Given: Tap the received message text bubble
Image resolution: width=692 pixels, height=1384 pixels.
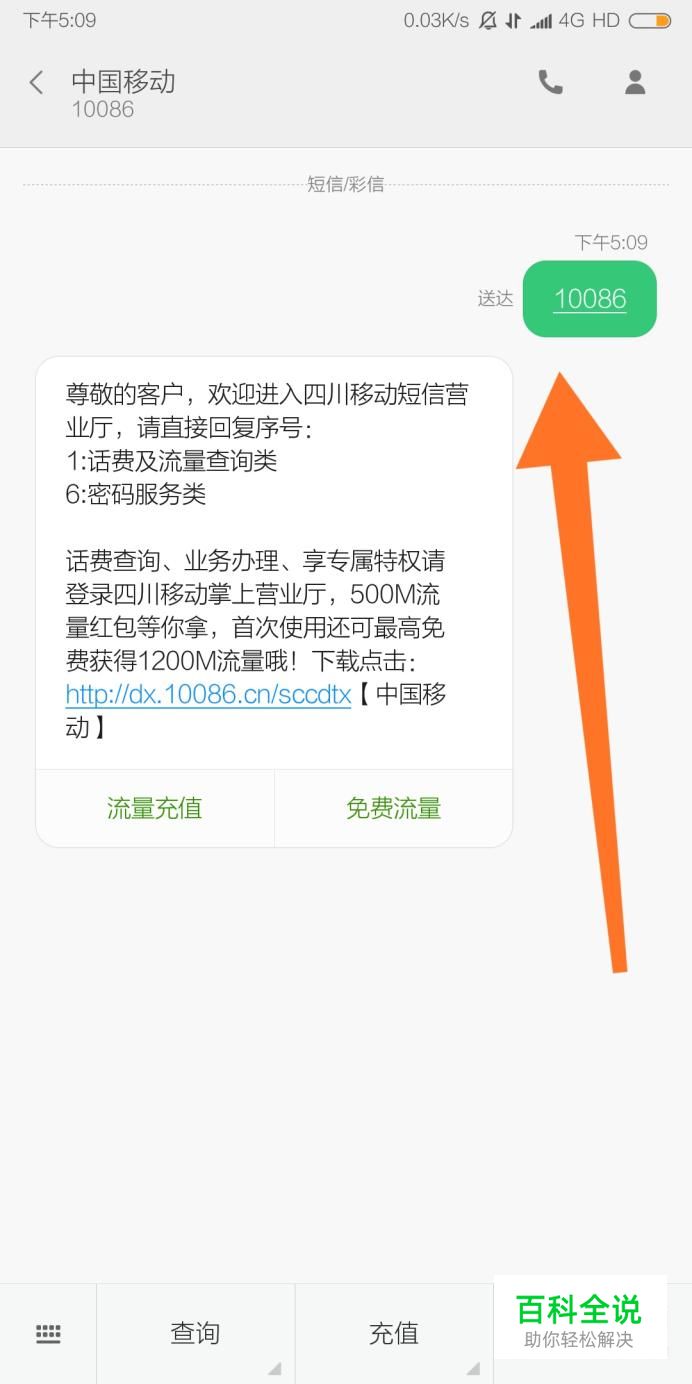Looking at the screenshot, I should pyautogui.click(x=274, y=562).
